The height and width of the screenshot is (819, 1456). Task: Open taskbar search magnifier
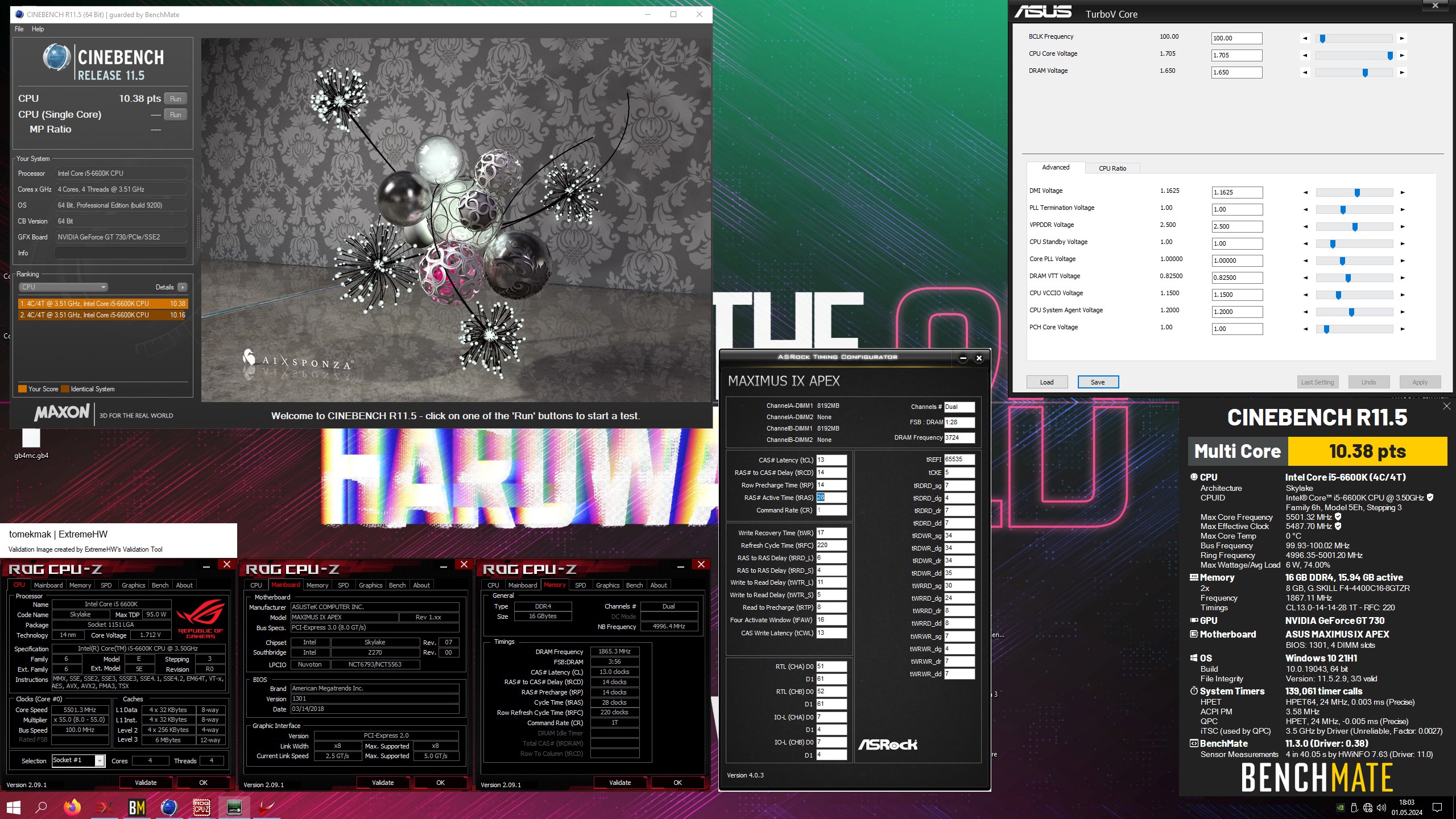[x=41, y=807]
